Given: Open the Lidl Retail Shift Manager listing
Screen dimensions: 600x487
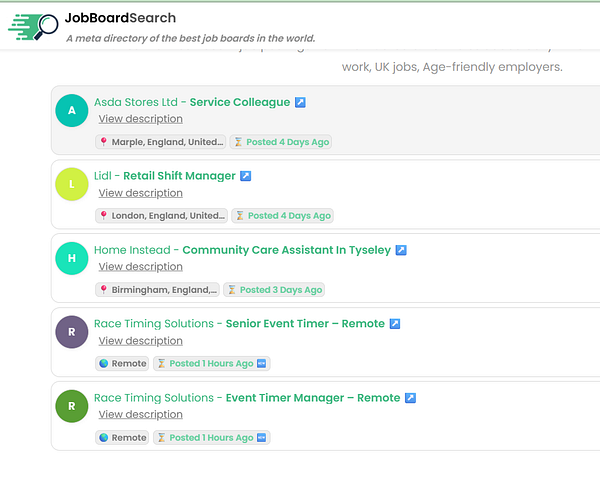Looking at the screenshot, I should pyautogui.click(x=165, y=176).
